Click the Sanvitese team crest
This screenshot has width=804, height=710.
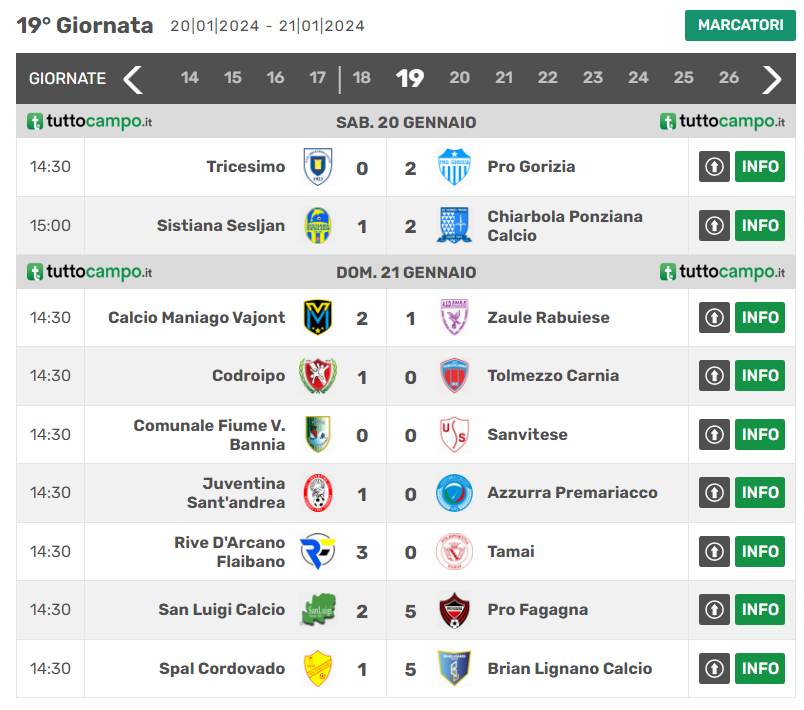(x=454, y=434)
